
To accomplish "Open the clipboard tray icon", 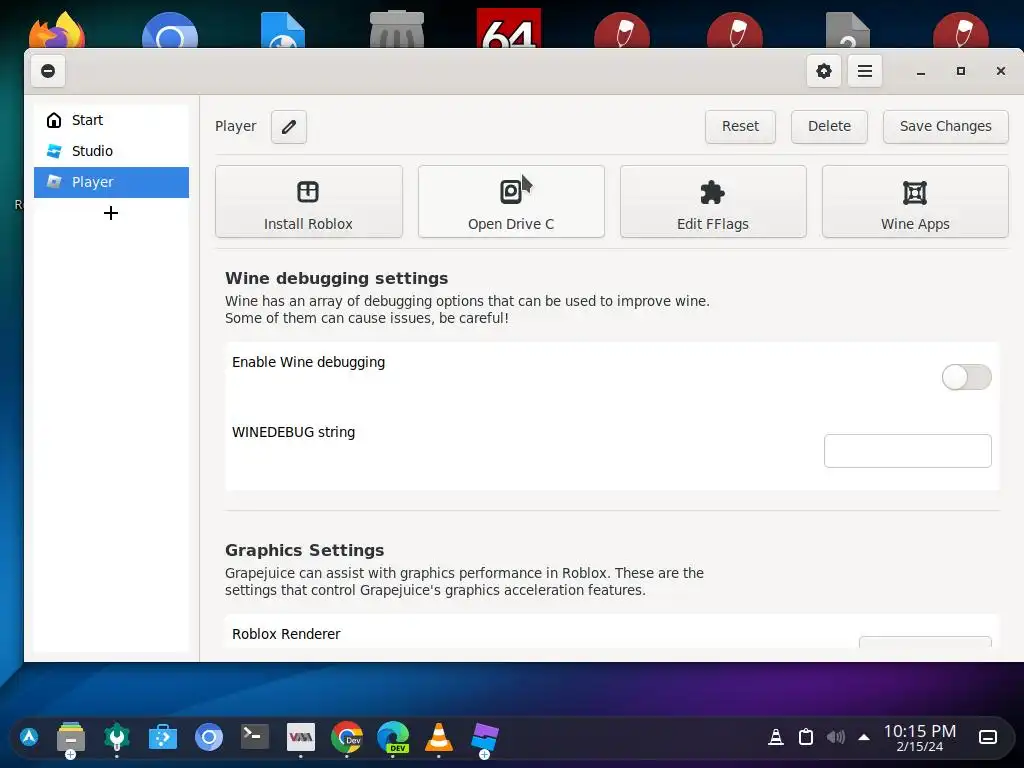I will coord(806,737).
